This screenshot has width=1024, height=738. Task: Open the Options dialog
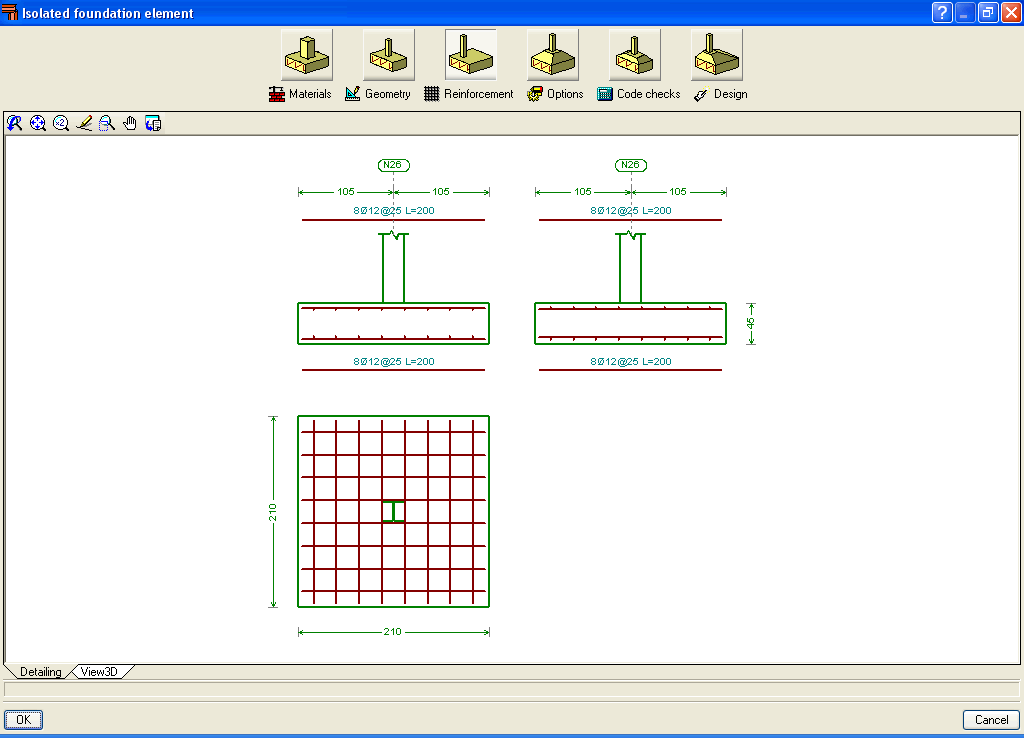[x=555, y=94]
